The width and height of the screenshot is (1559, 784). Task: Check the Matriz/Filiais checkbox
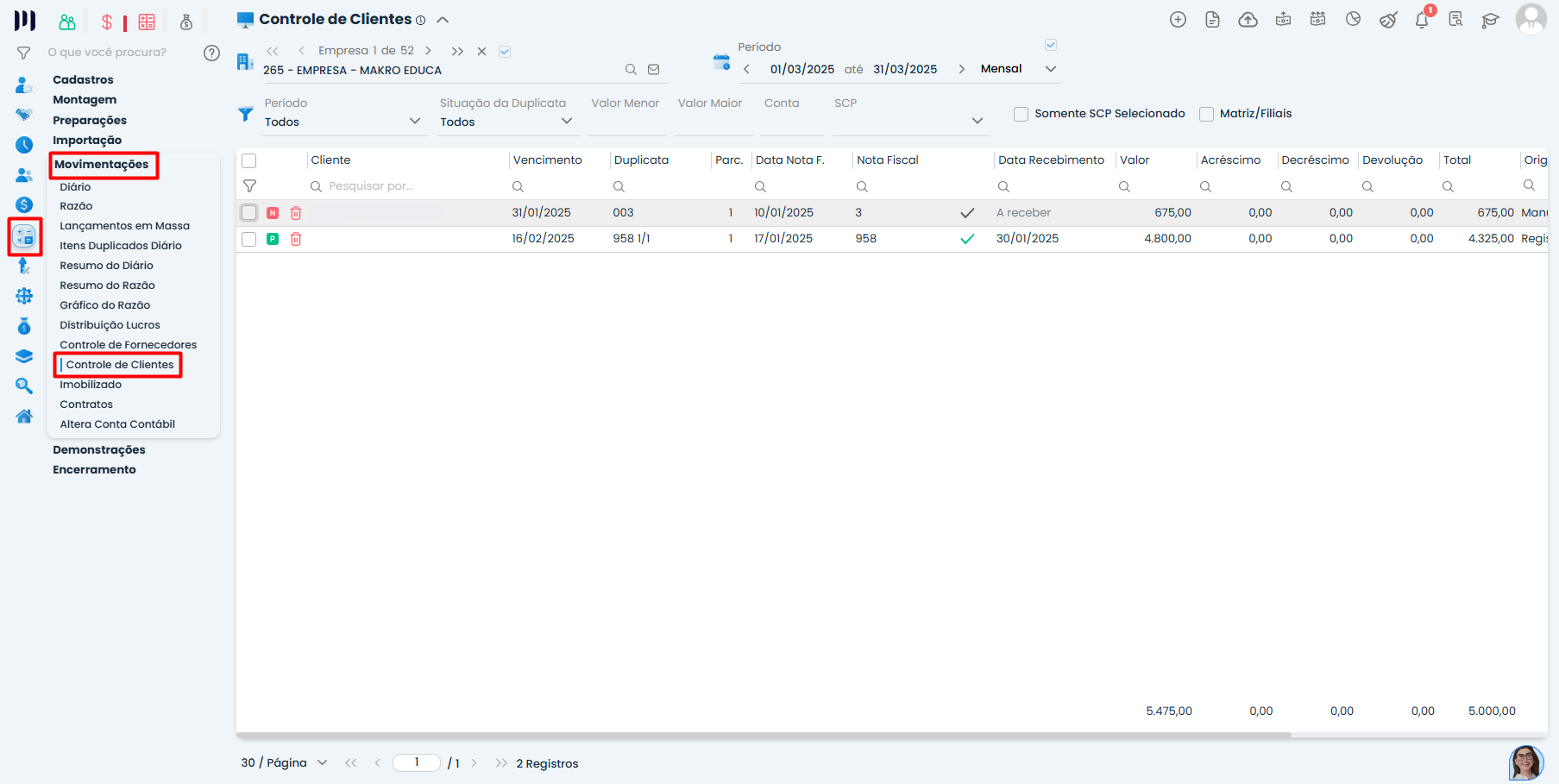tap(1206, 114)
